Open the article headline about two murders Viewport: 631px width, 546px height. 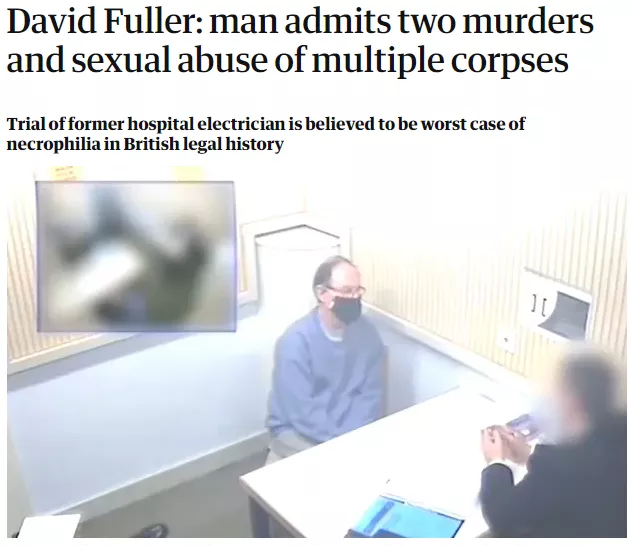click(300, 40)
